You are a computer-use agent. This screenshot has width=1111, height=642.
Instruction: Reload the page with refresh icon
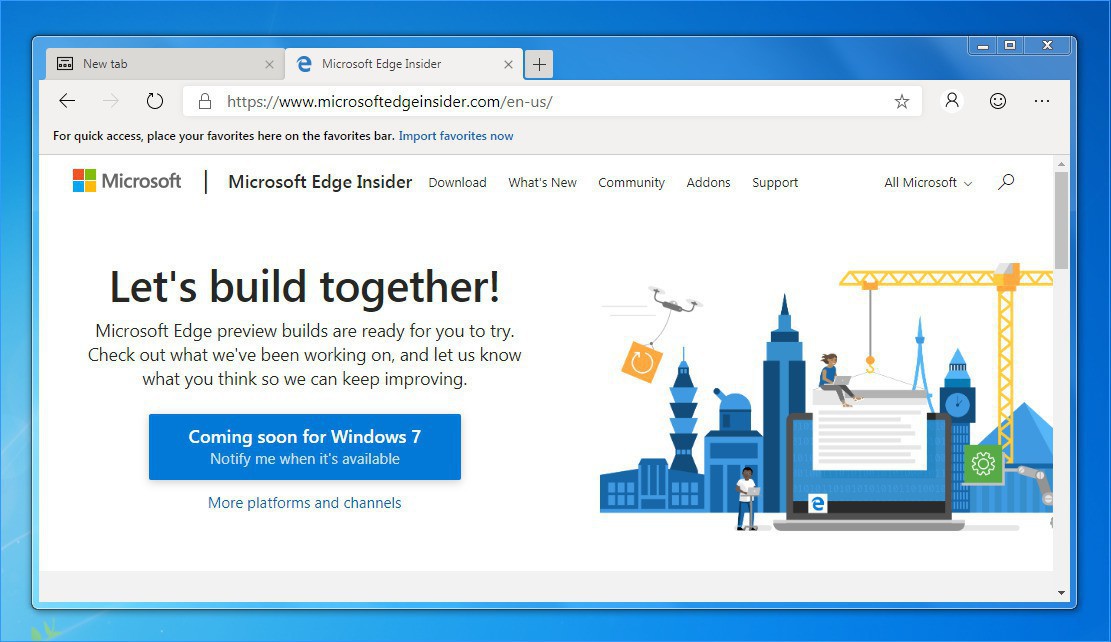point(154,101)
